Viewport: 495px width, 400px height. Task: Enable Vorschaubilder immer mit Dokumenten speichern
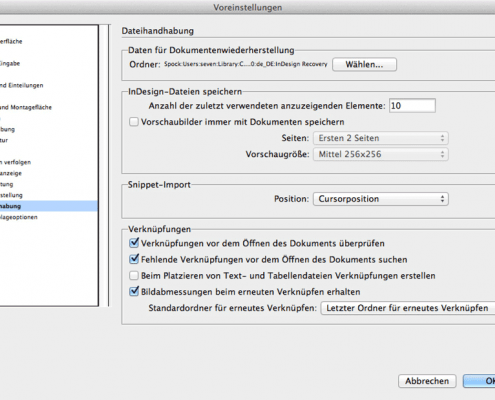(134, 122)
